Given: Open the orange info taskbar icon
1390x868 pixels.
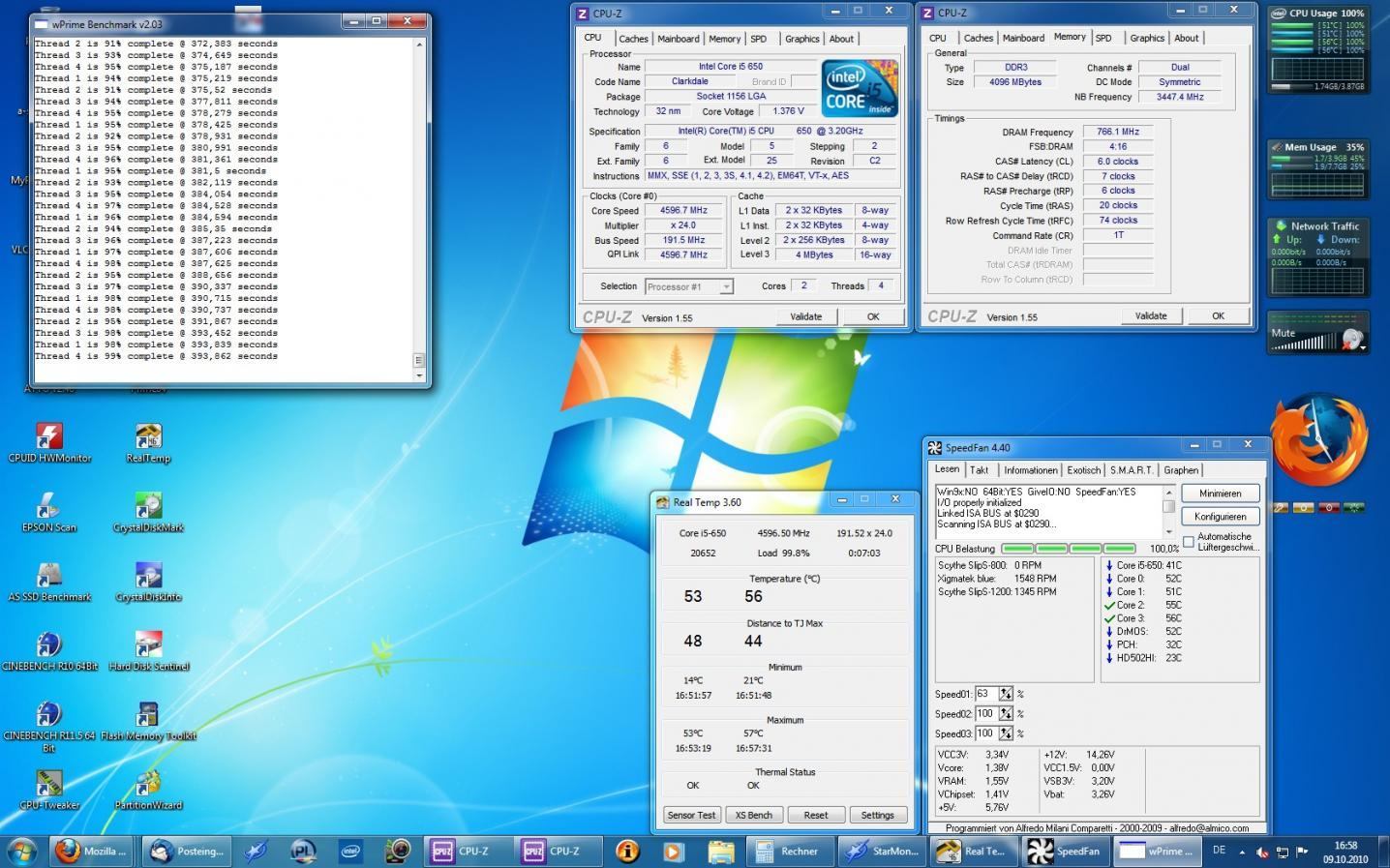Looking at the screenshot, I should tap(627, 852).
